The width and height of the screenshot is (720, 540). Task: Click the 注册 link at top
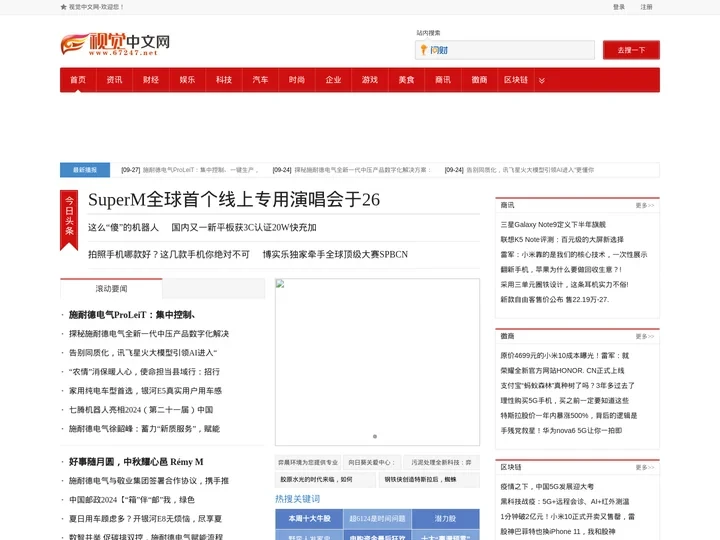[647, 7]
